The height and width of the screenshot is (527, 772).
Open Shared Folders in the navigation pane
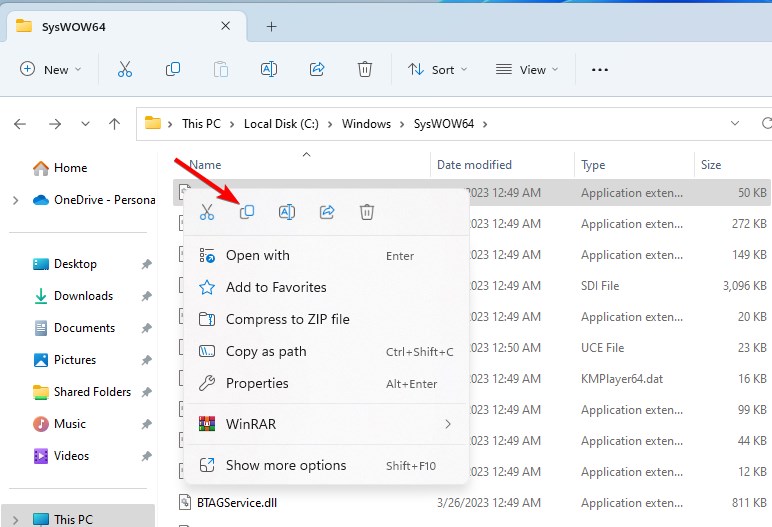click(x=93, y=392)
